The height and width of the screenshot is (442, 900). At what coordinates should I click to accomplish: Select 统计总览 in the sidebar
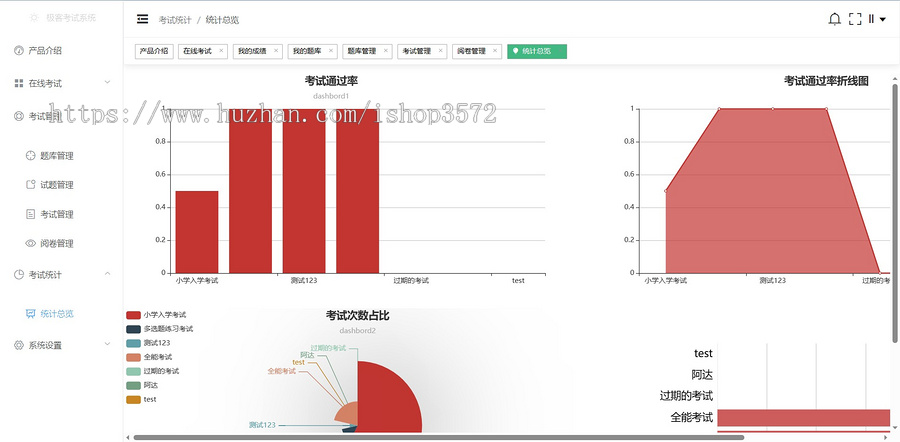point(57,313)
